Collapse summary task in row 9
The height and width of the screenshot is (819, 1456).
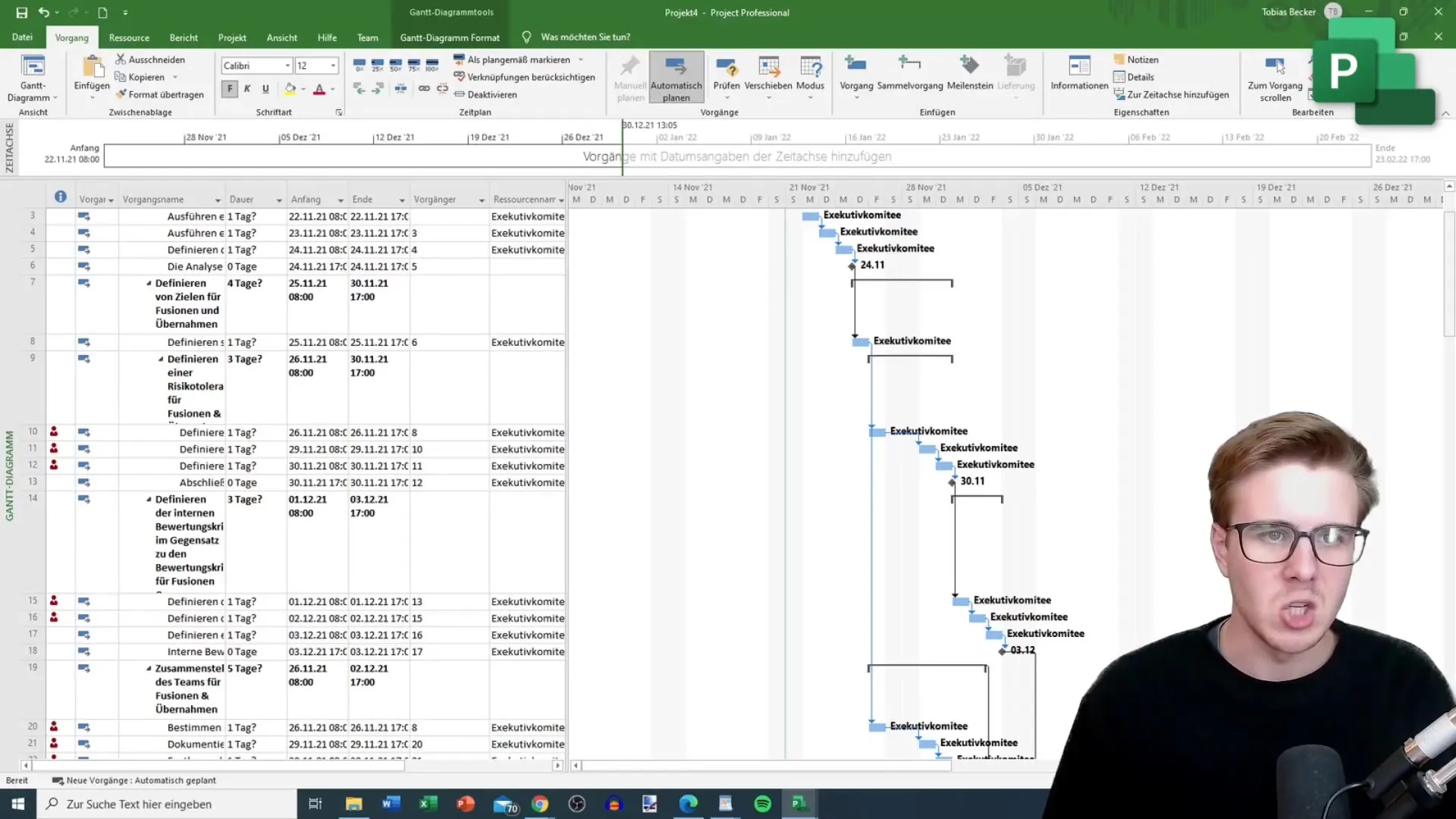click(x=161, y=359)
